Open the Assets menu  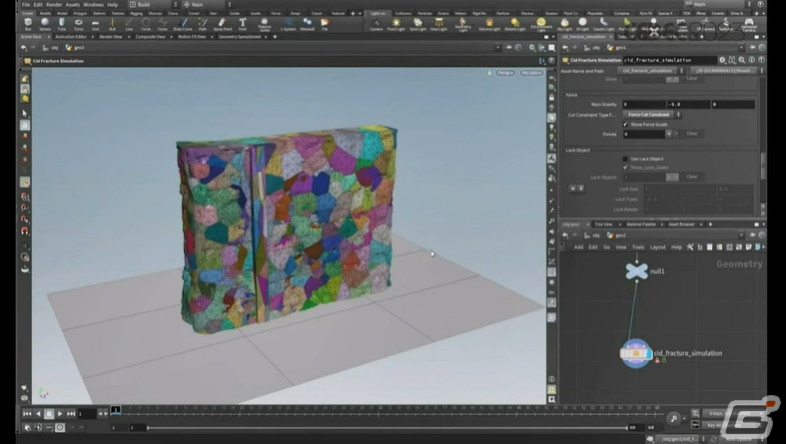click(x=73, y=5)
